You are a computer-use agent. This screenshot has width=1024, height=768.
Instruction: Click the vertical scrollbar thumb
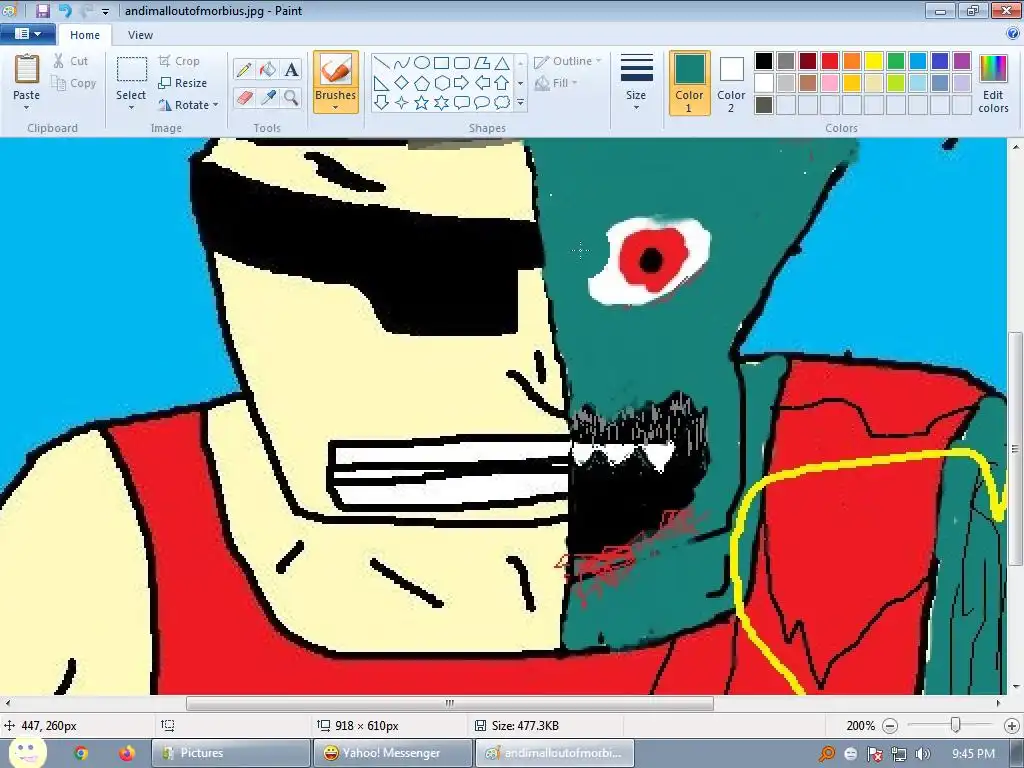point(1016,449)
